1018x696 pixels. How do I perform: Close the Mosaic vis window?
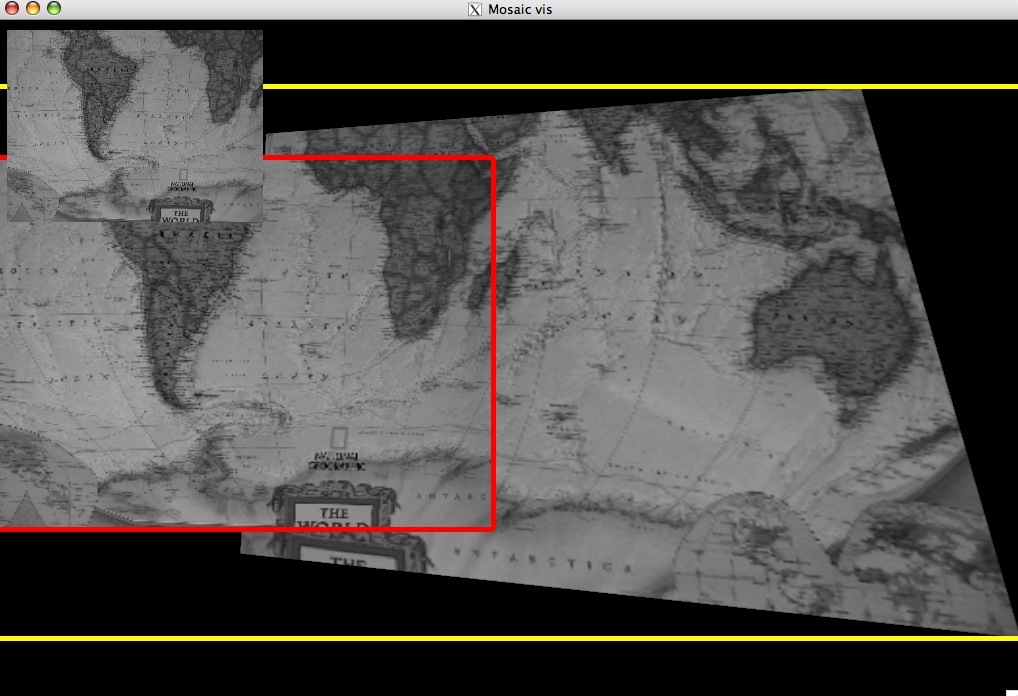click(12, 9)
